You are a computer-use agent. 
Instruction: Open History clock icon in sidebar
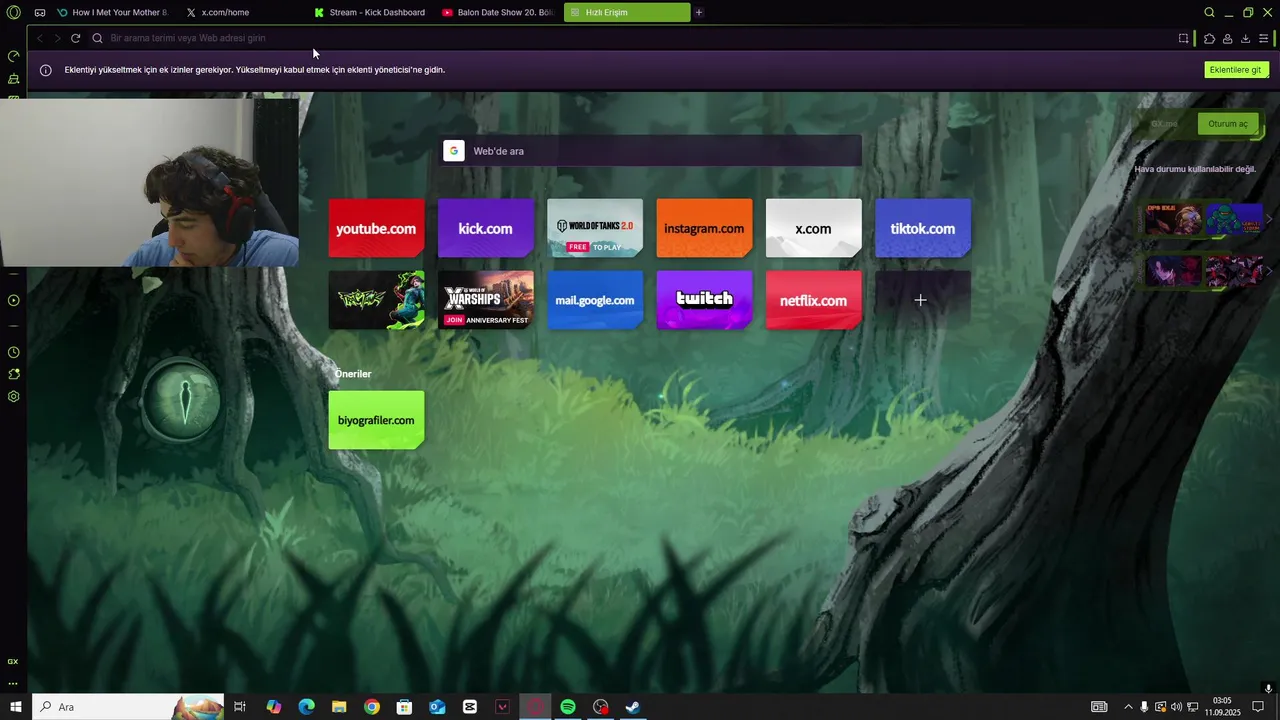(13, 352)
